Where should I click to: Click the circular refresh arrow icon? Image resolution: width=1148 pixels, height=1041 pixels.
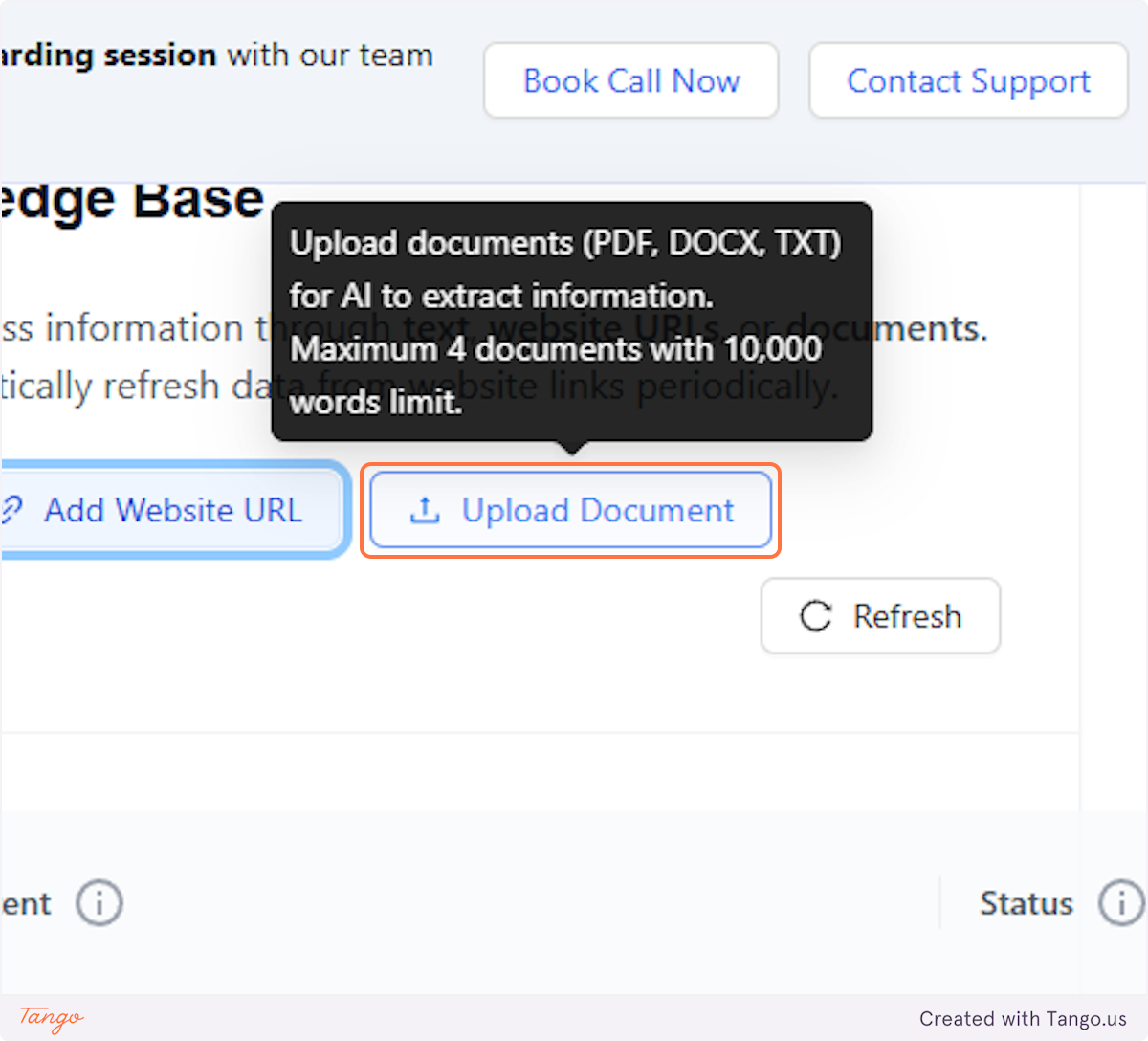[x=814, y=616]
